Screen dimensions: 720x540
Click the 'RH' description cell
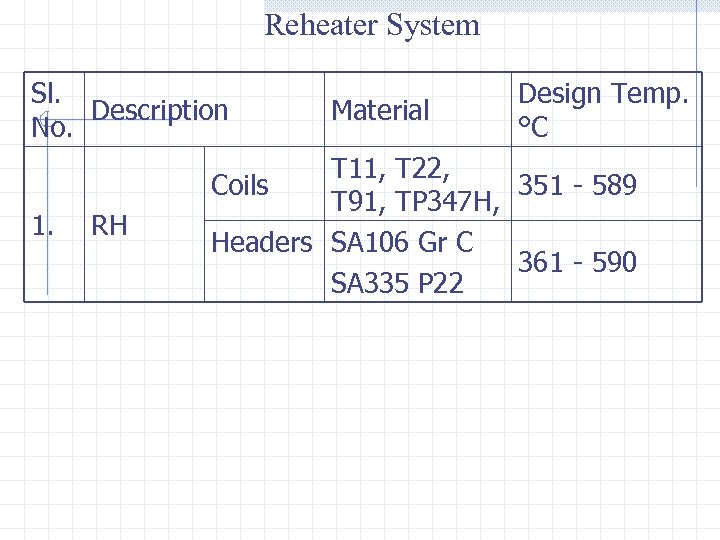(145, 225)
